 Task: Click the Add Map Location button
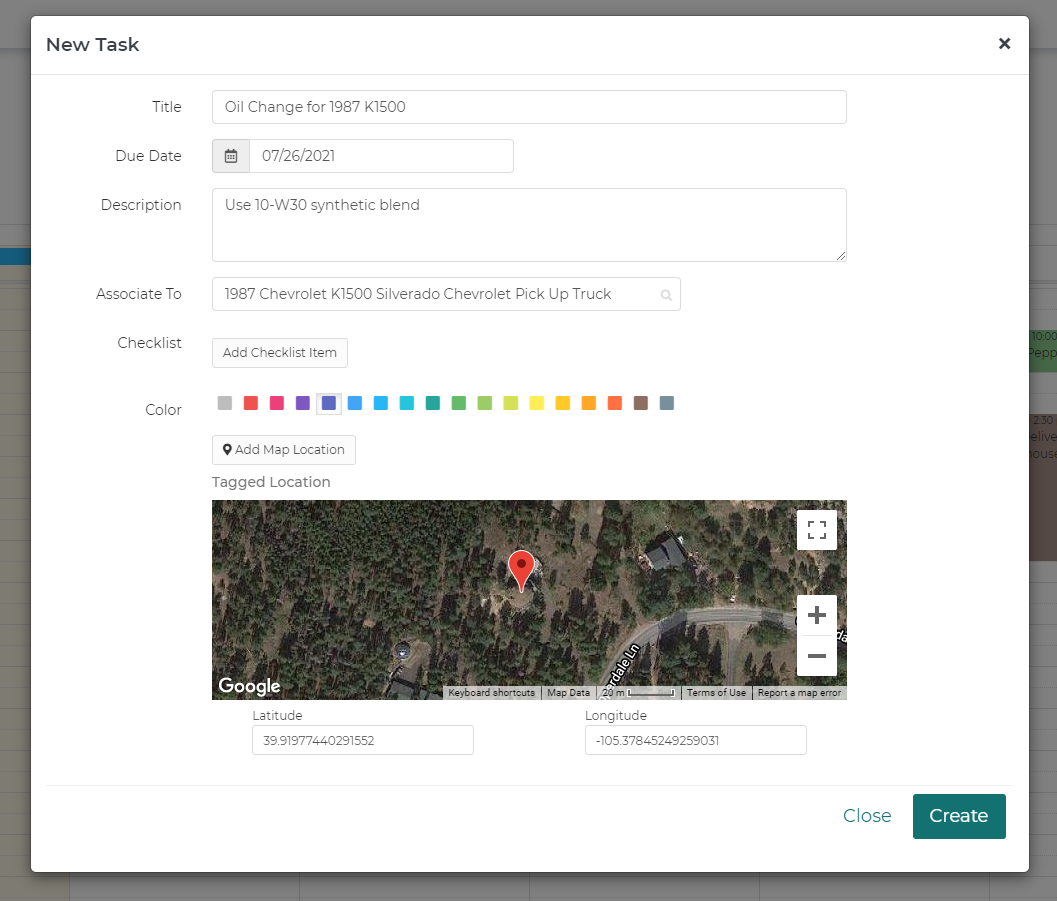(x=284, y=450)
